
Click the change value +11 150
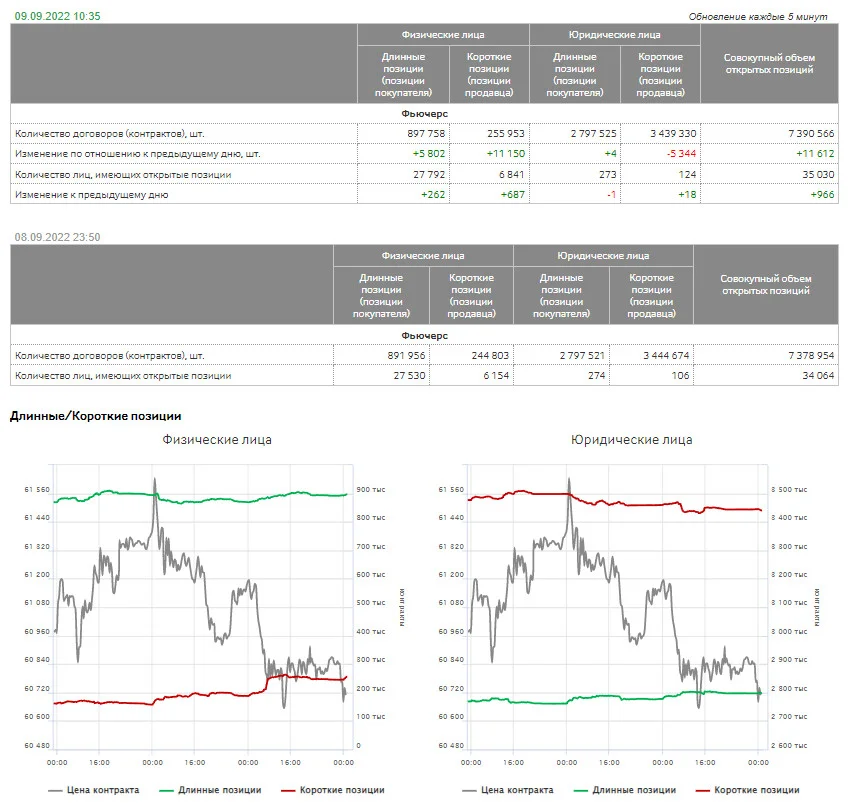click(x=506, y=154)
